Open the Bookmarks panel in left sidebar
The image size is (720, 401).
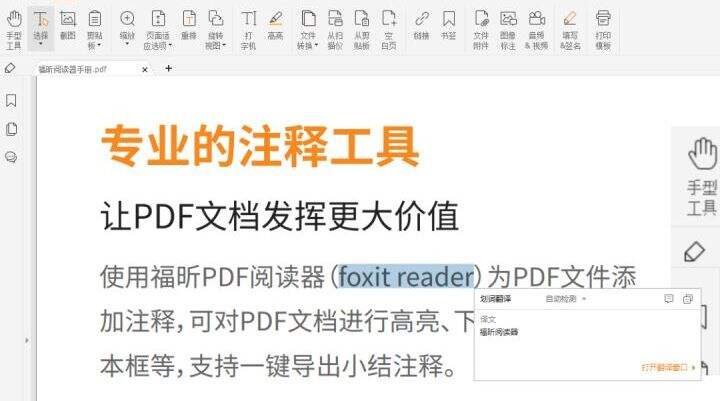point(11,101)
